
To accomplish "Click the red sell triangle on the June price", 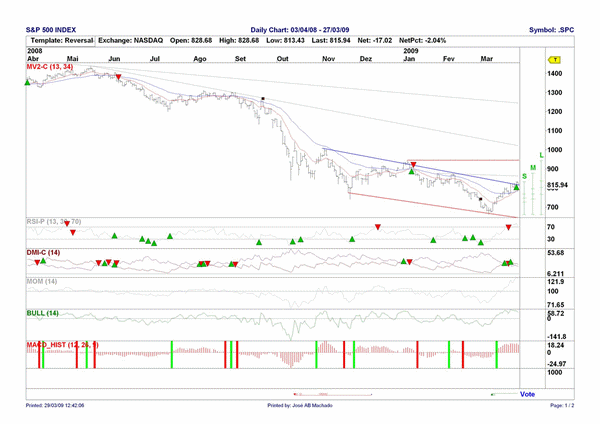I will point(118,77).
